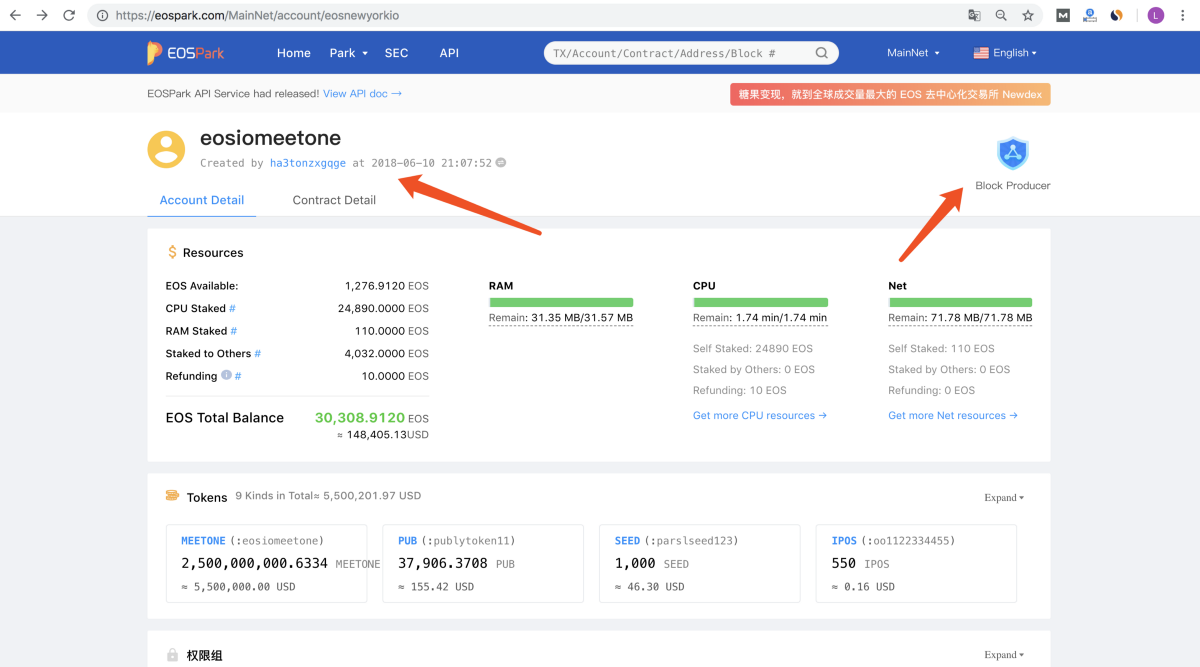Click the browser forward arrow
Viewport: 1200px width, 667px height.
click(x=42, y=16)
